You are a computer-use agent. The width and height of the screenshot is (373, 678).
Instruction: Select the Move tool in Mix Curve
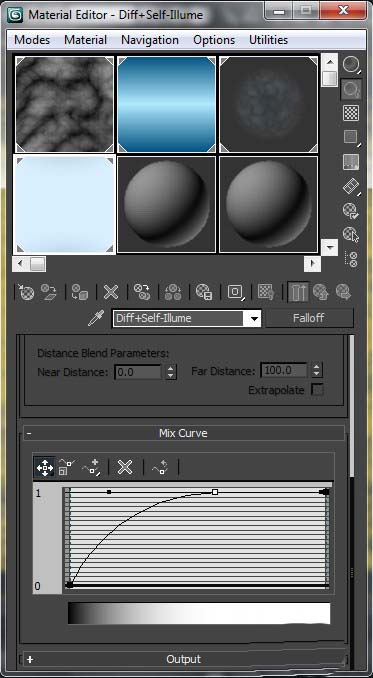click(45, 468)
